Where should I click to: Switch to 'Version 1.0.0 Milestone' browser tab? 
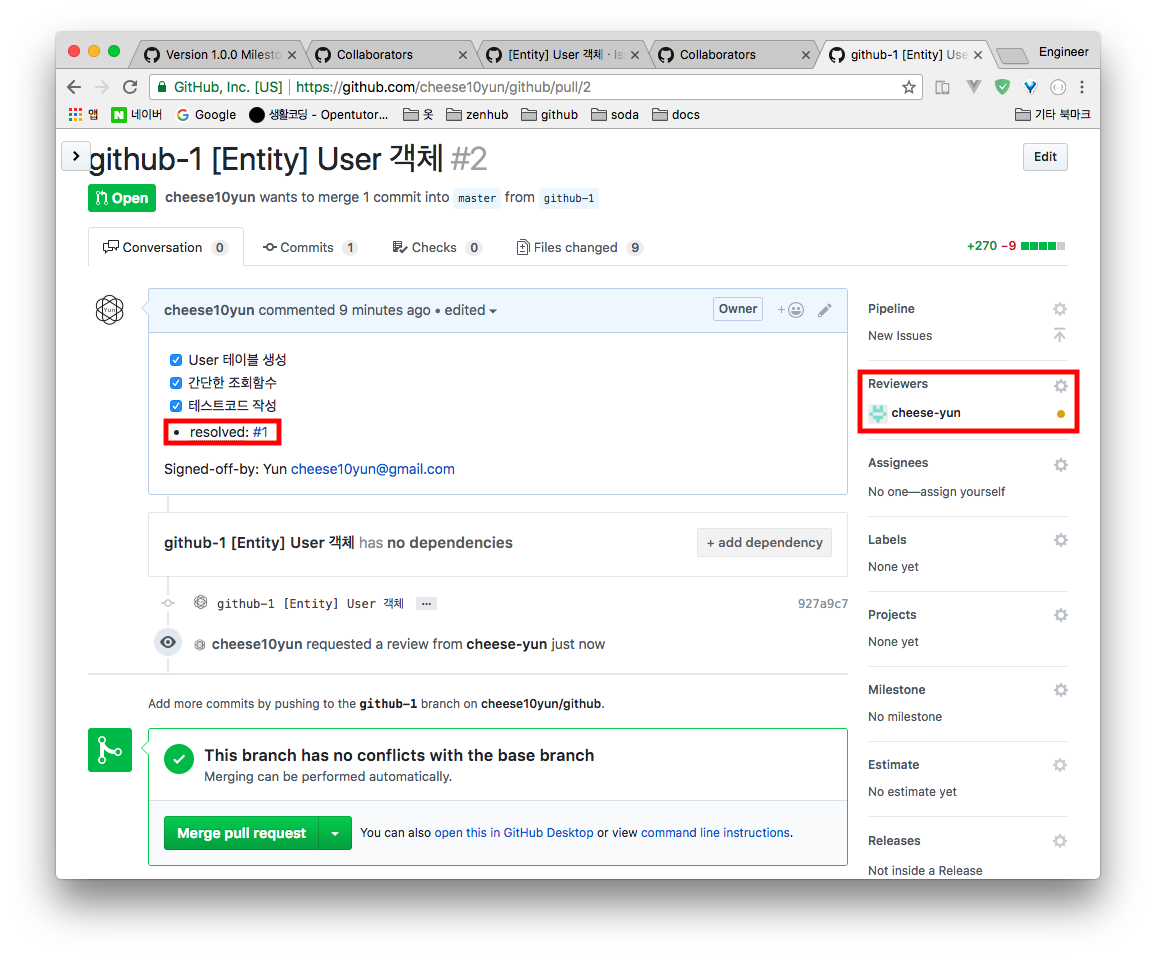220,55
